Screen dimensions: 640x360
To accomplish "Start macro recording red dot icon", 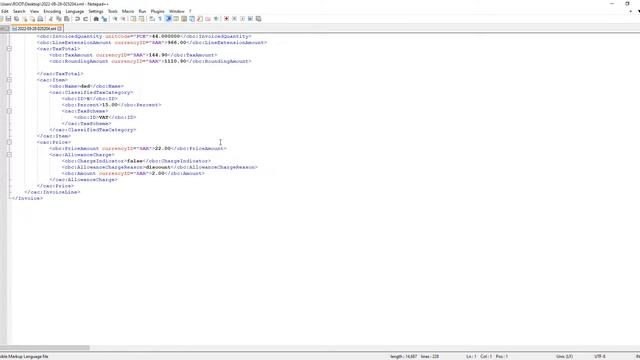I will click(227, 19).
